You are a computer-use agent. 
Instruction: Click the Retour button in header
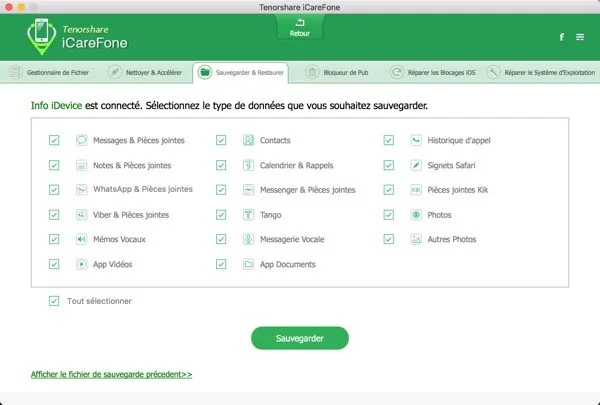coord(300,28)
